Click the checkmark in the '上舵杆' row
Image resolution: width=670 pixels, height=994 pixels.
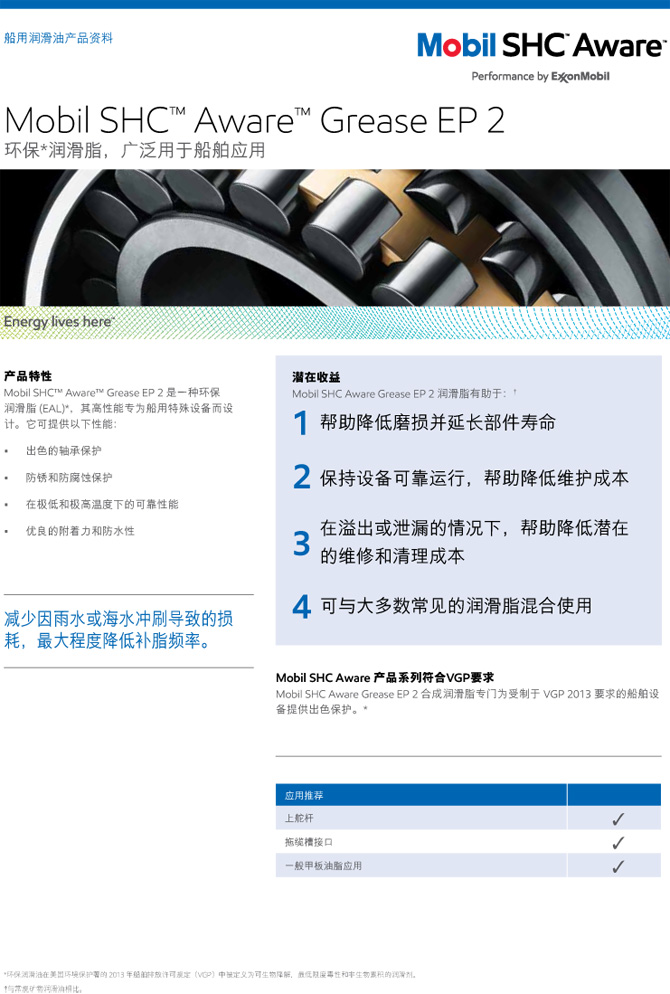tap(618, 819)
